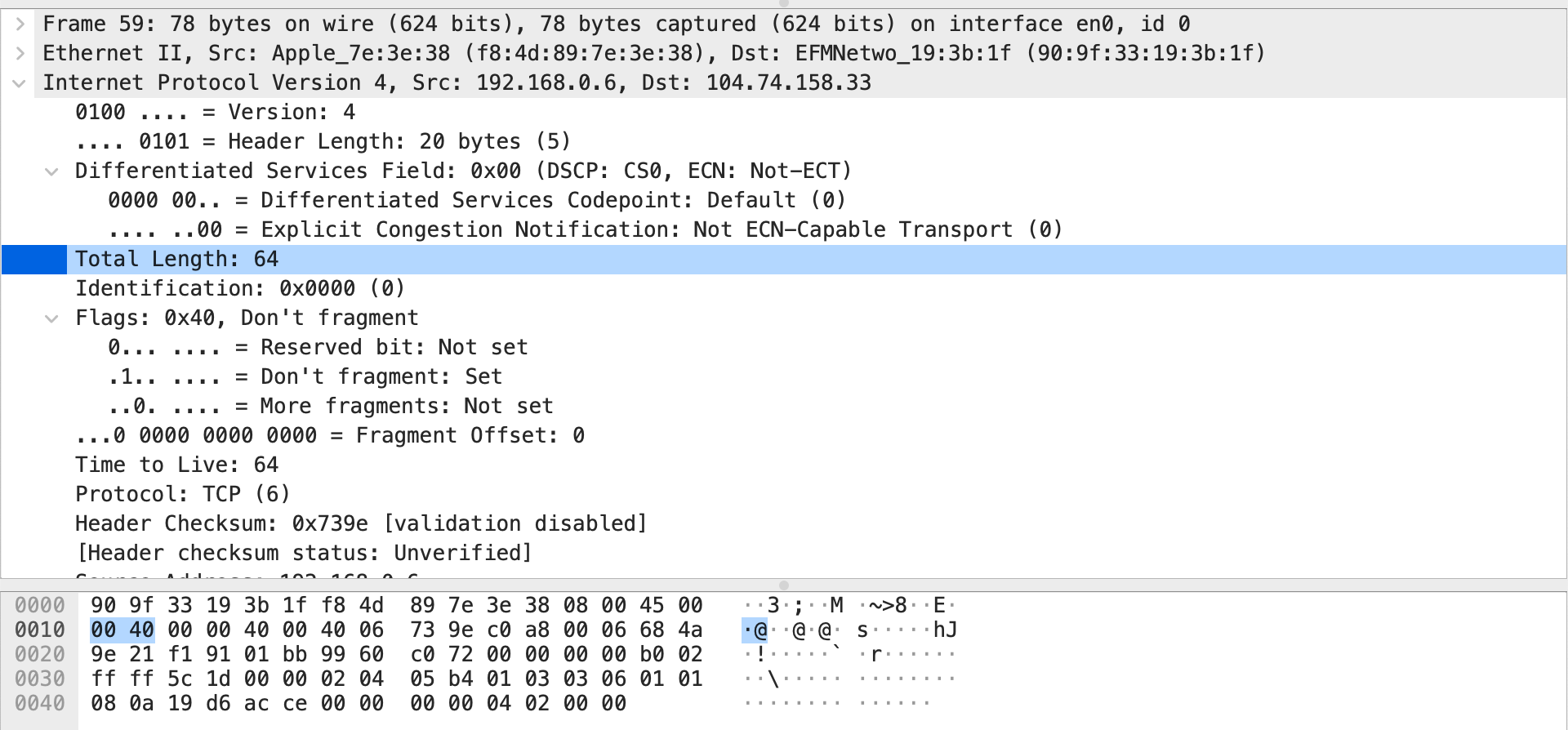1568x730 pixels.
Task: Collapse the Flags: 0x40 subtree
Action: tap(51, 318)
